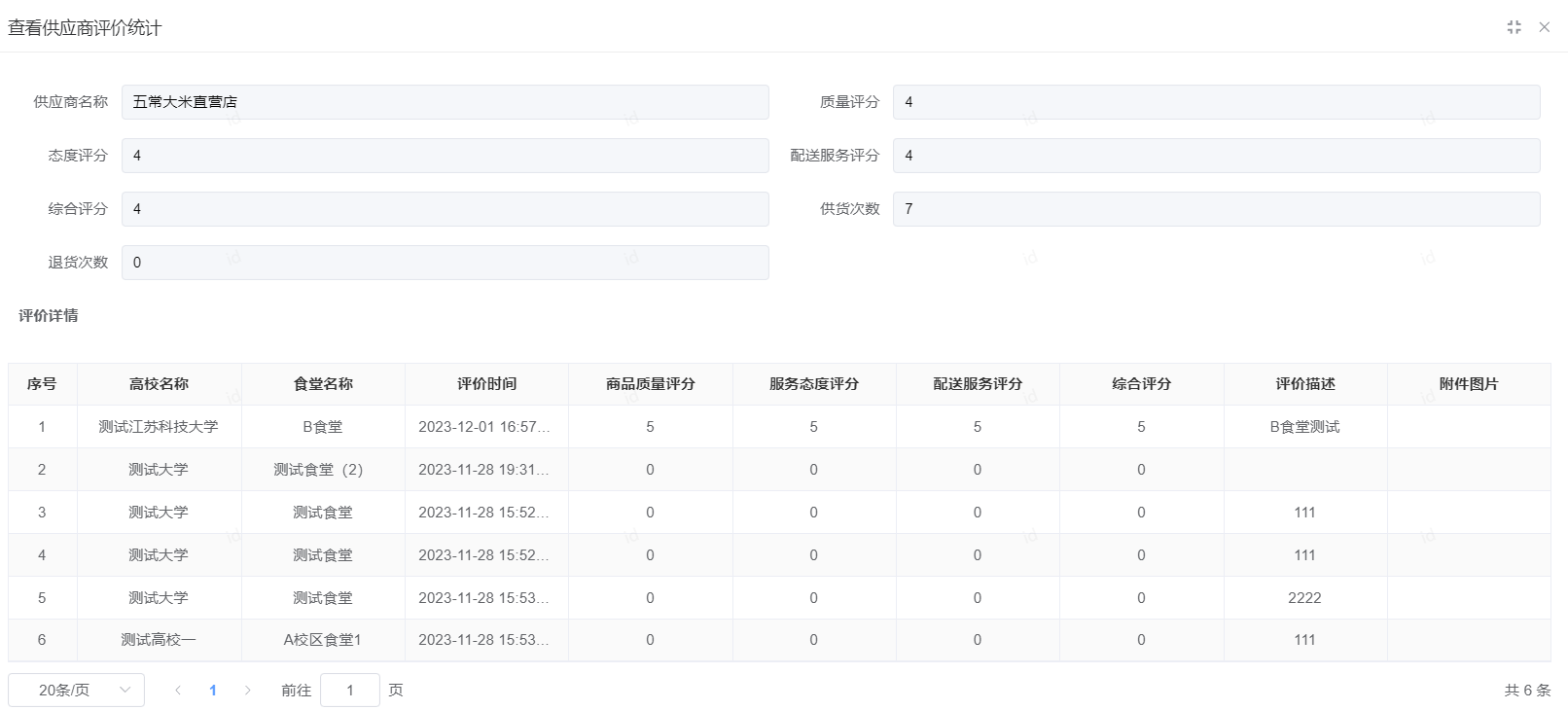Image resolution: width=1568 pixels, height=710 pixels.
Task: Click the 评价时间 column header
Action: [486, 384]
